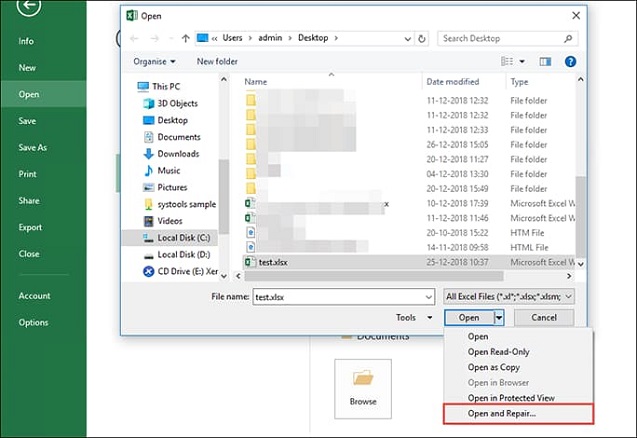The height and width of the screenshot is (438, 637).
Task: Open dialog help question mark
Action: pos(570,61)
